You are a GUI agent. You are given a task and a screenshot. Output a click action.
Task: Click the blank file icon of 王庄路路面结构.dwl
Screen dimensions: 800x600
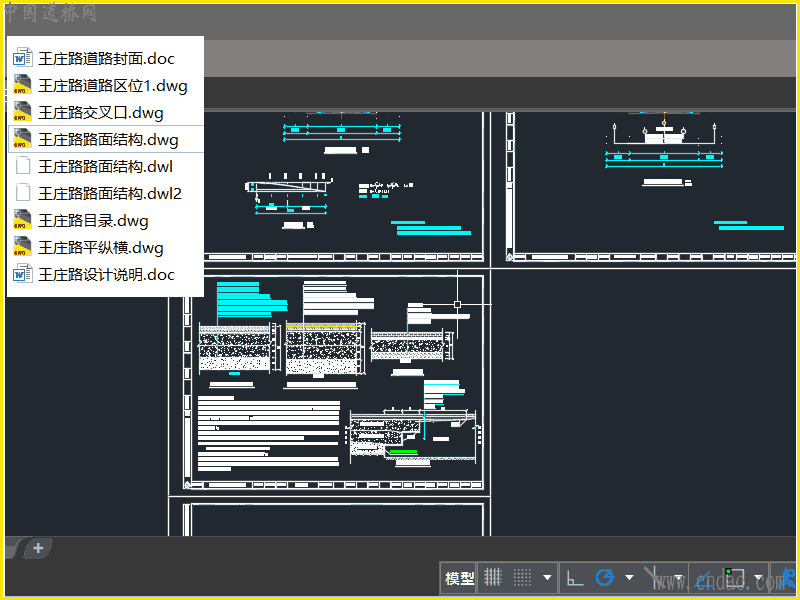22,166
